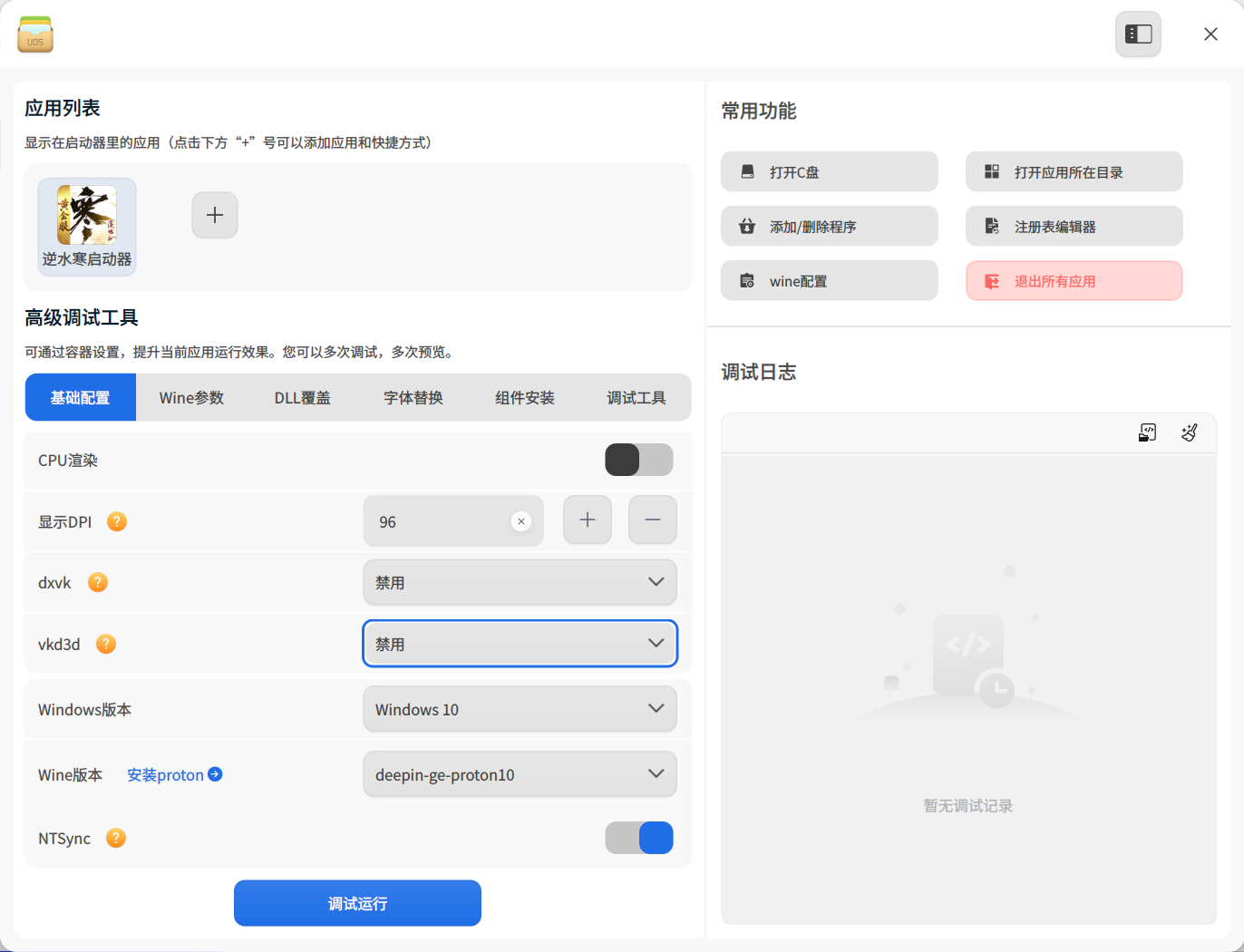Click the arrow icon next to 安装proton
The image size is (1244, 952).
pyautogui.click(x=215, y=774)
